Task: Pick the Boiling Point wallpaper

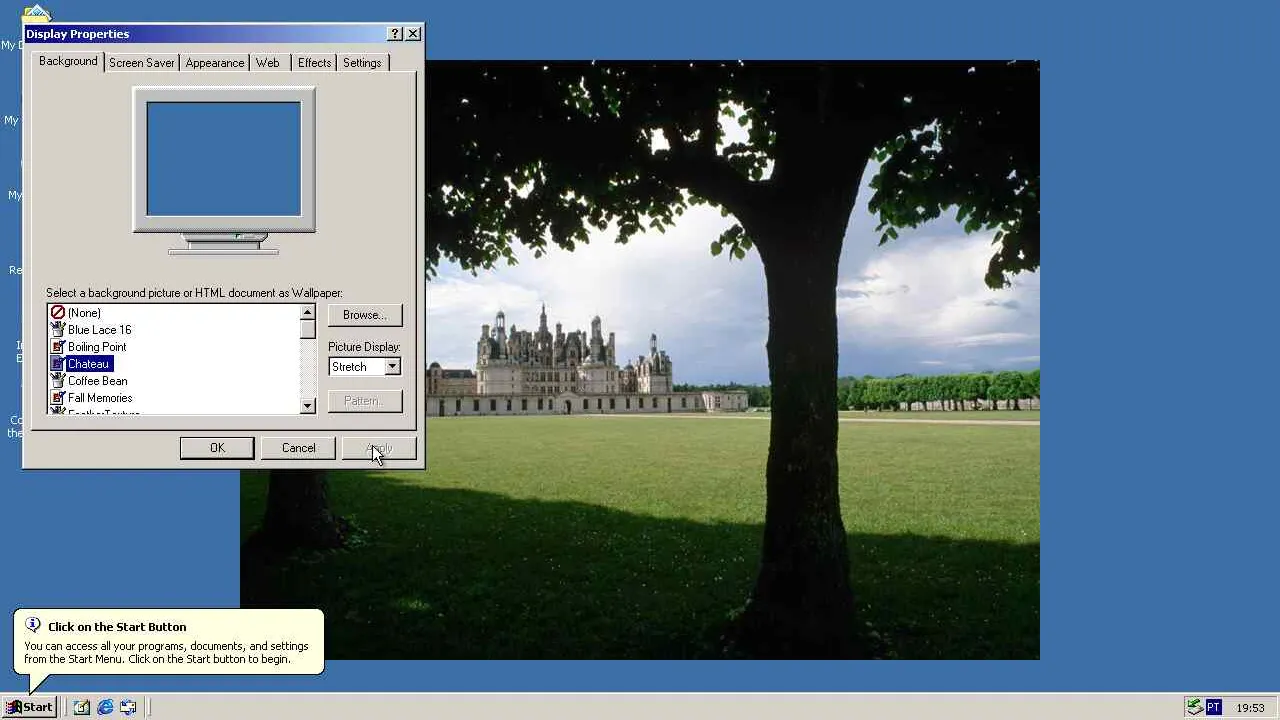Action: [x=97, y=347]
